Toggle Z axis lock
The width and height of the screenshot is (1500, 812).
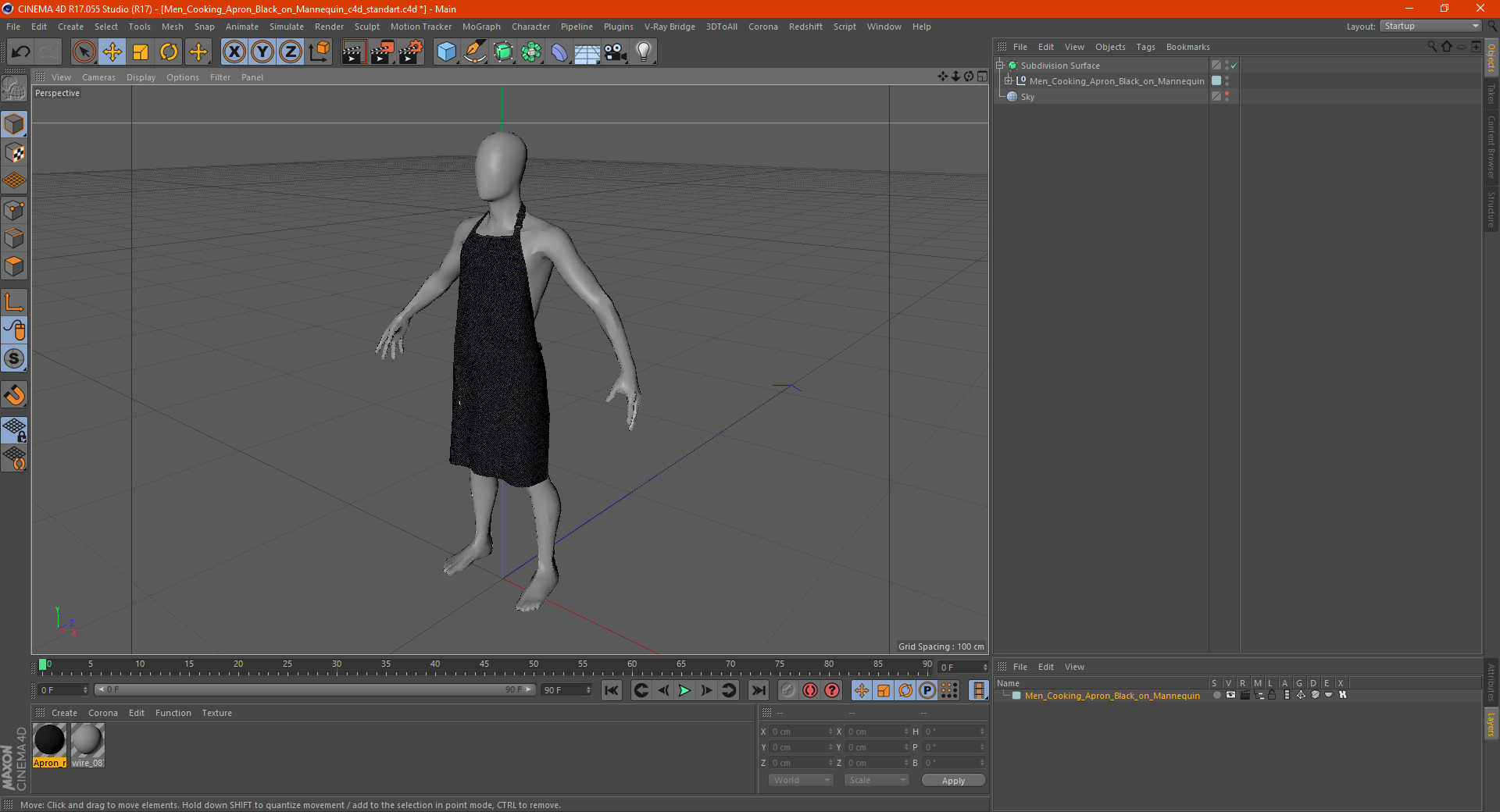click(x=291, y=52)
